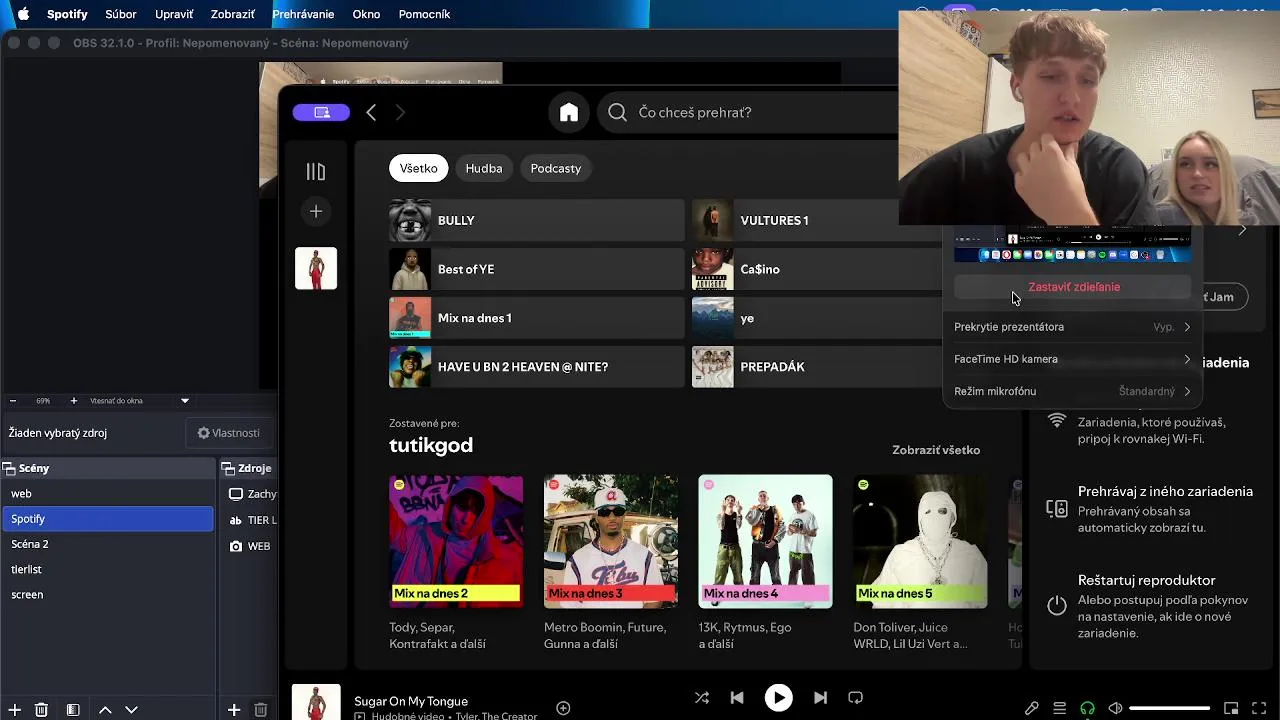
Task: Open the Best of YE playlist tile
Action: [x=536, y=269]
